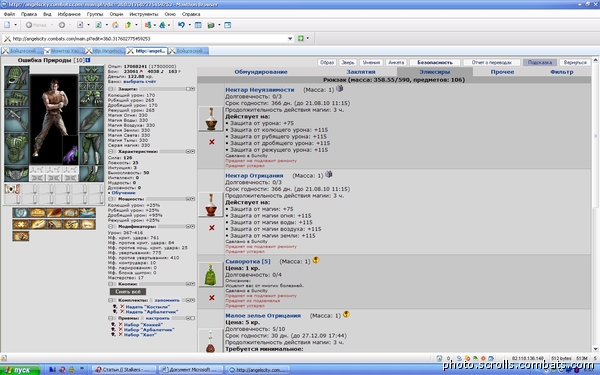Click the purple pet animal icon
The image size is (600, 375).
pos(70,153)
